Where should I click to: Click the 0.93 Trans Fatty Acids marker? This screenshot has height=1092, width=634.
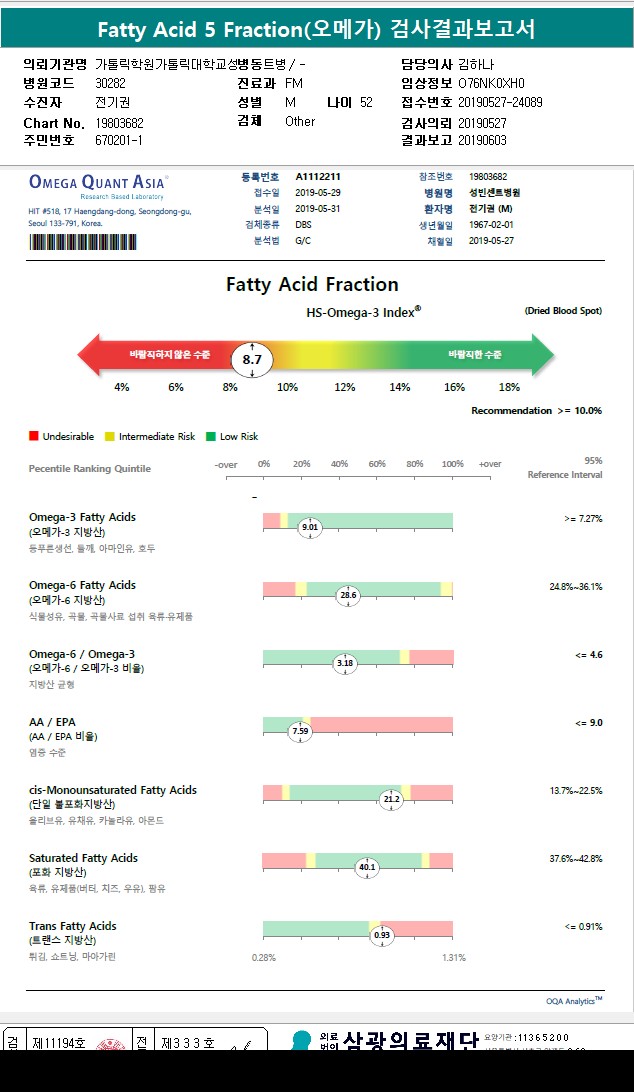(x=381, y=935)
